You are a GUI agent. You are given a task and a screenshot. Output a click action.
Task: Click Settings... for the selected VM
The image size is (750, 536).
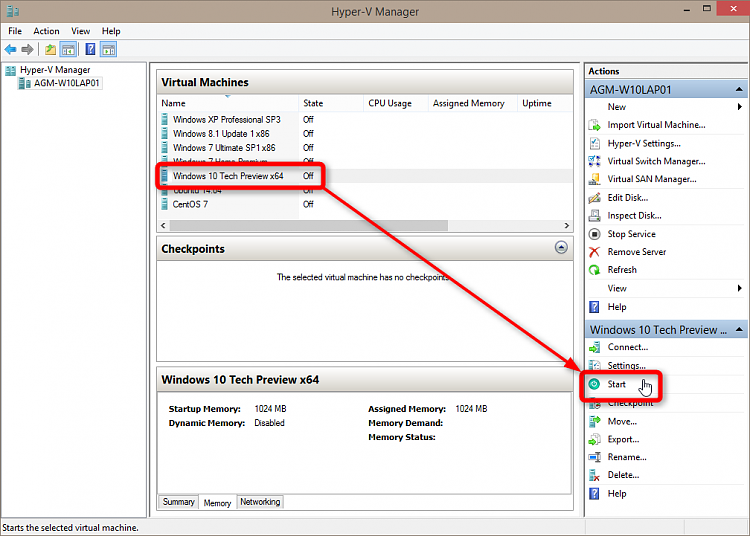pos(627,365)
